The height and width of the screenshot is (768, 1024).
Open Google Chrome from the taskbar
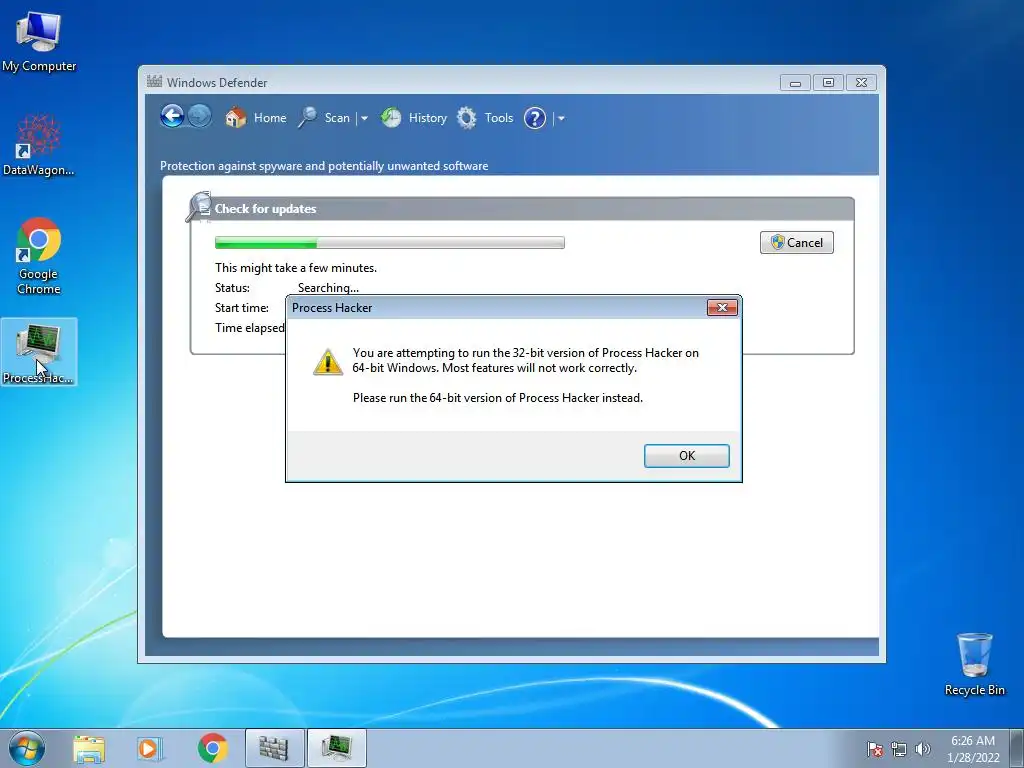coord(212,748)
